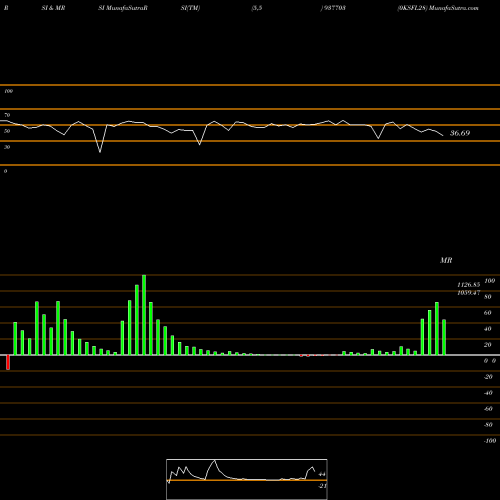Click the tallest green MR bar
This screenshot has height=500, width=500.
[x=144, y=315]
